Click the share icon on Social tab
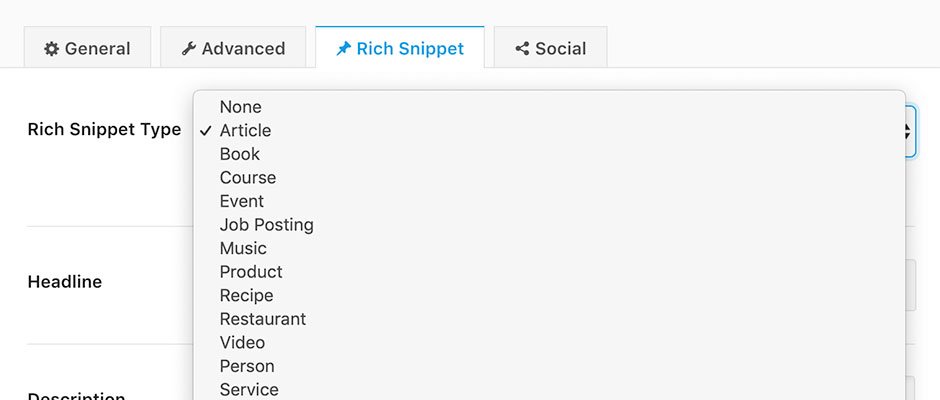 click(522, 48)
